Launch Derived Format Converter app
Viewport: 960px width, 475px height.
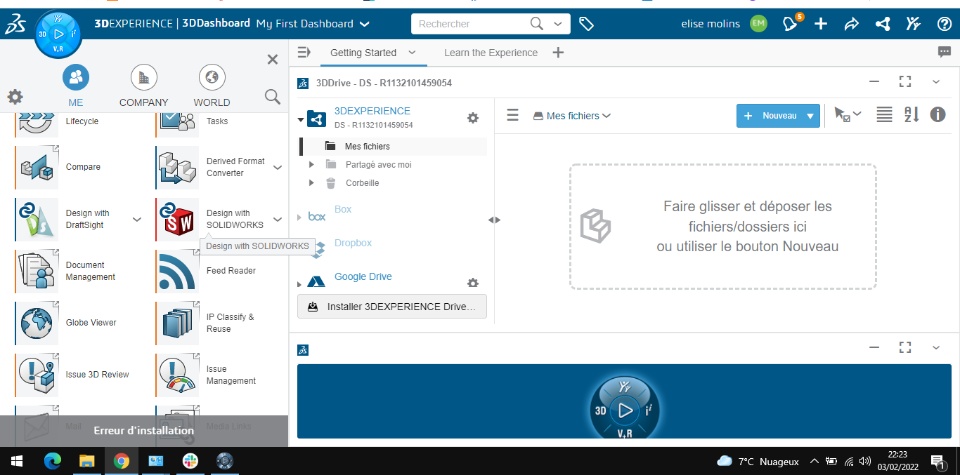pyautogui.click(x=178, y=167)
